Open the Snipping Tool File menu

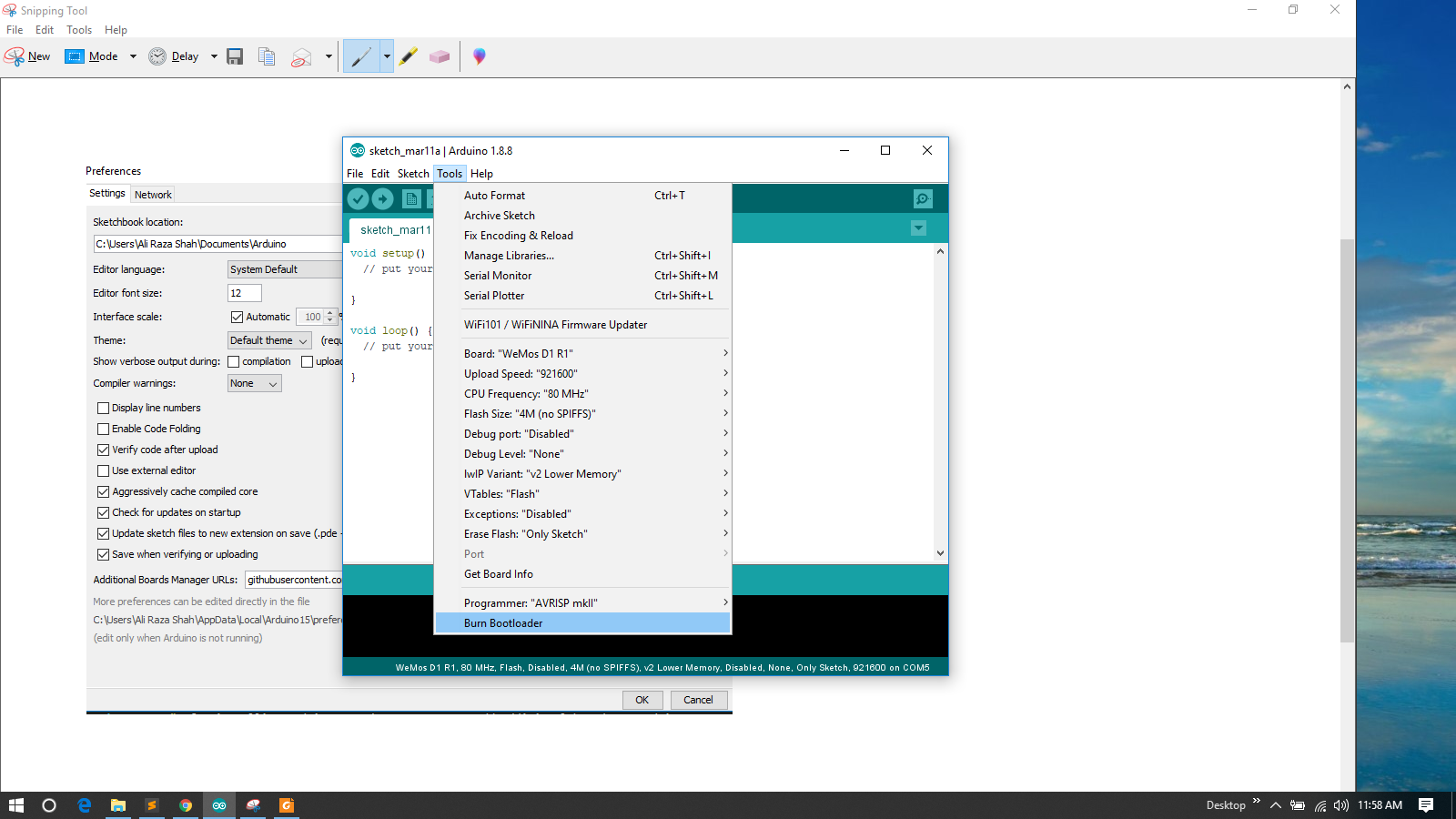point(15,30)
